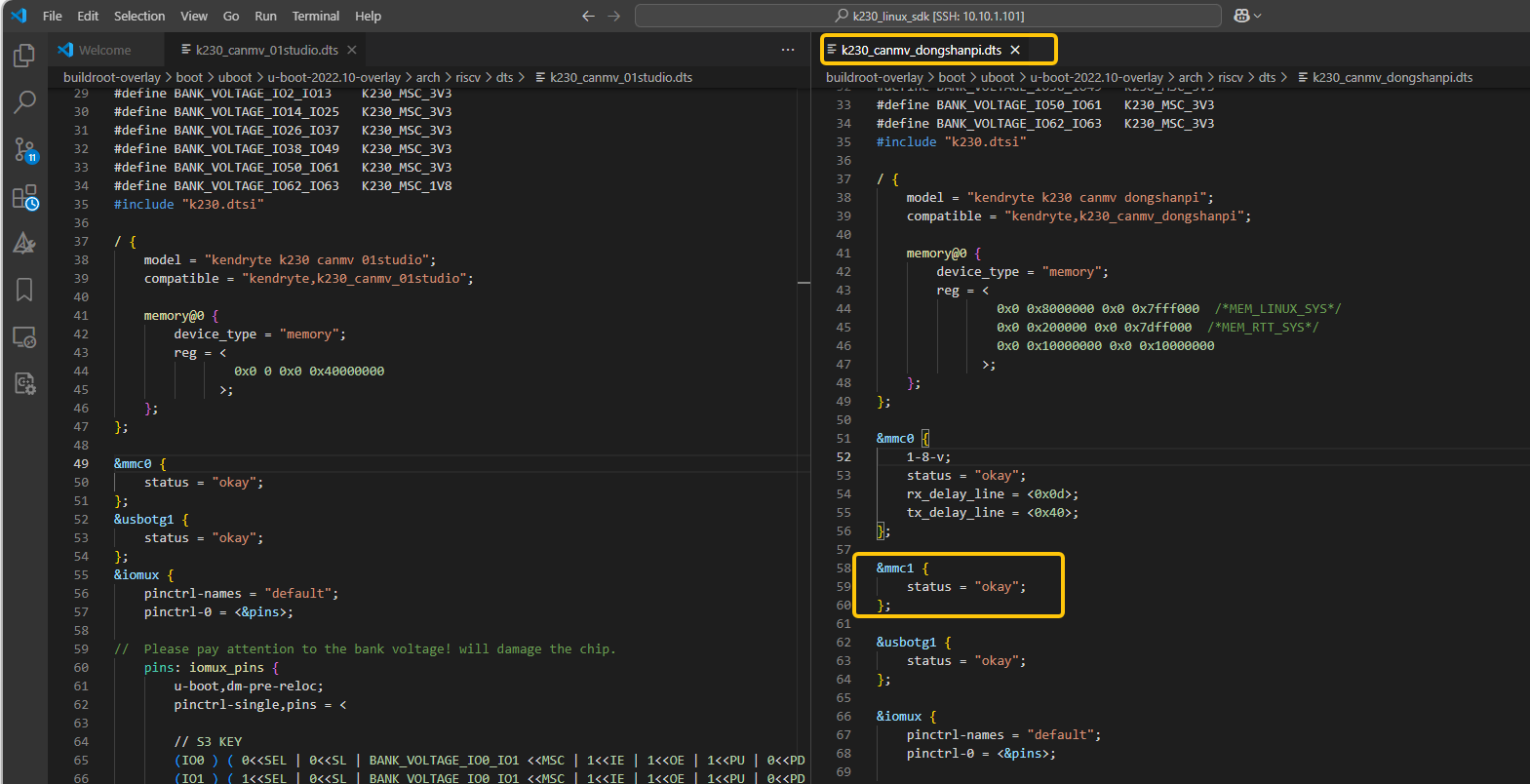Click 'buildroot-overlay' breadcrumb in left editor
The image size is (1530, 784).
tap(111, 77)
